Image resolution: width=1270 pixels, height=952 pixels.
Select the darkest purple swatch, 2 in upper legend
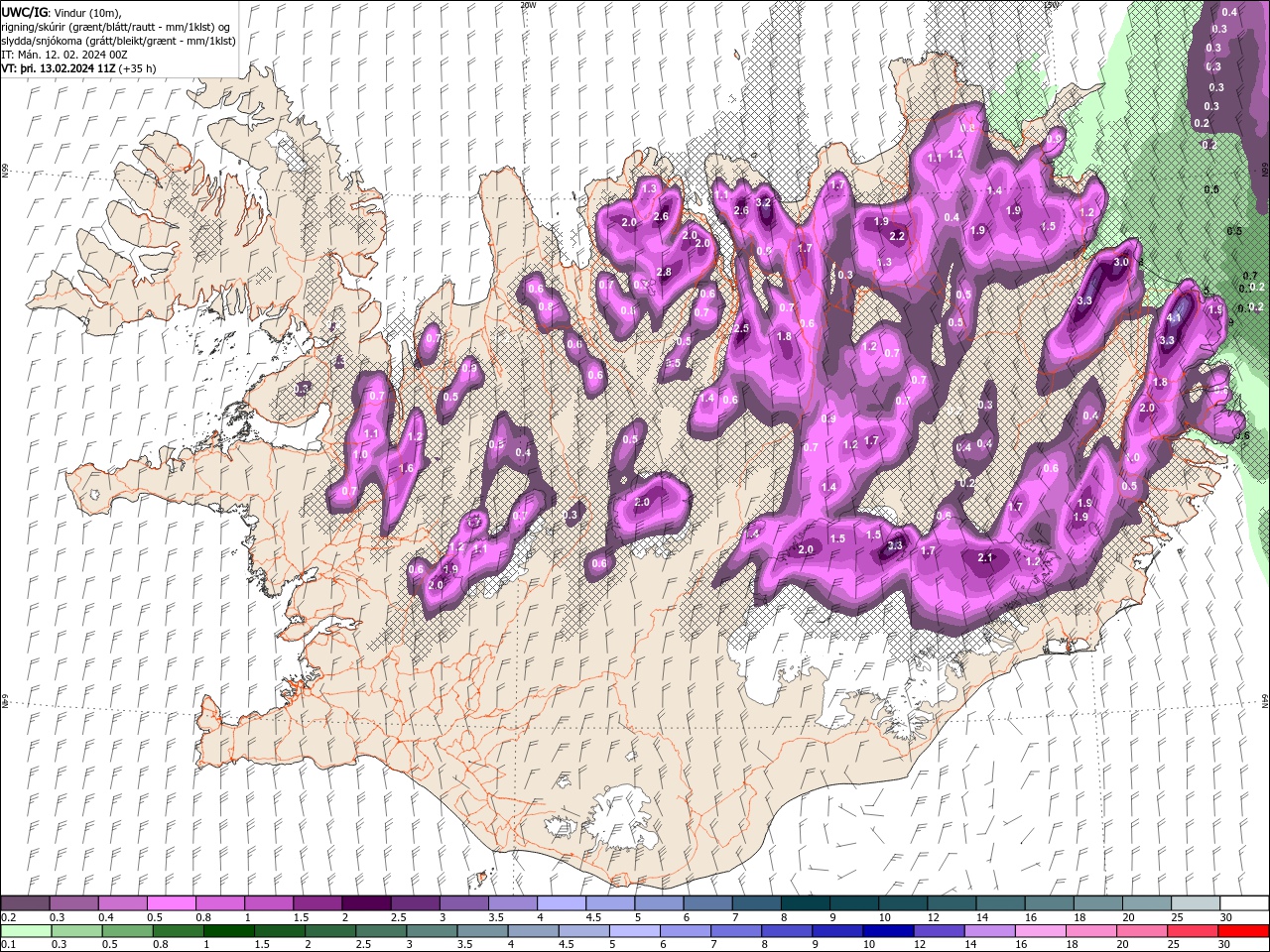point(367,903)
